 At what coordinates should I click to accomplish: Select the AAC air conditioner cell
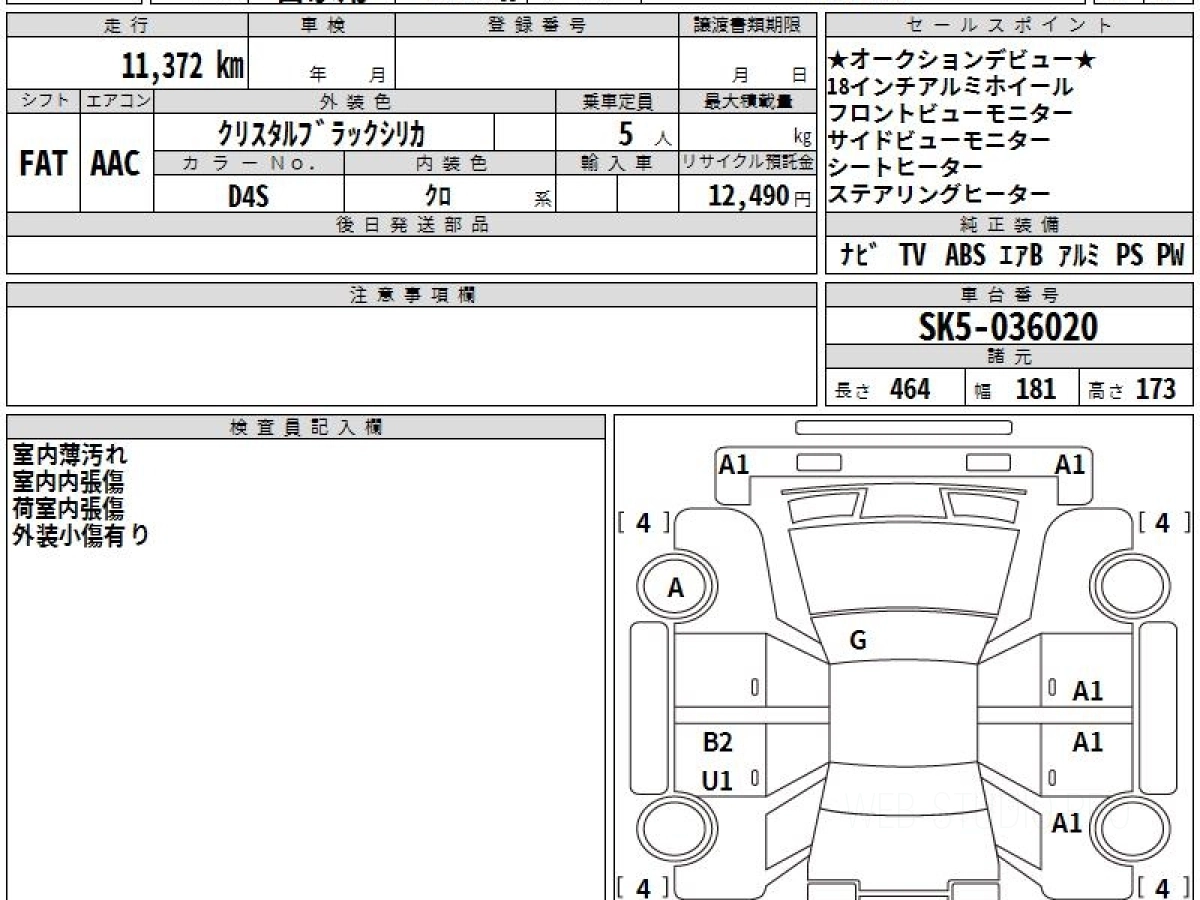pyautogui.click(x=116, y=164)
